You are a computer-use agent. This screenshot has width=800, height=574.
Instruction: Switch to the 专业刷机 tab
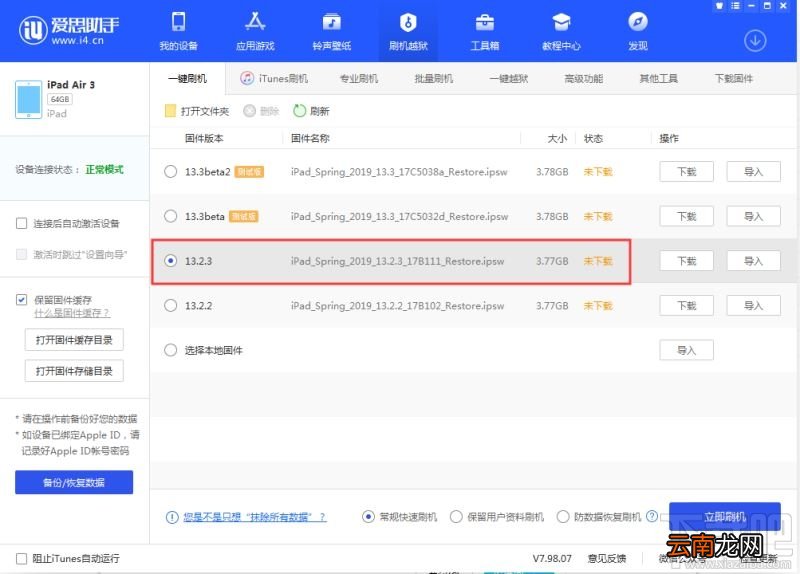tap(359, 79)
